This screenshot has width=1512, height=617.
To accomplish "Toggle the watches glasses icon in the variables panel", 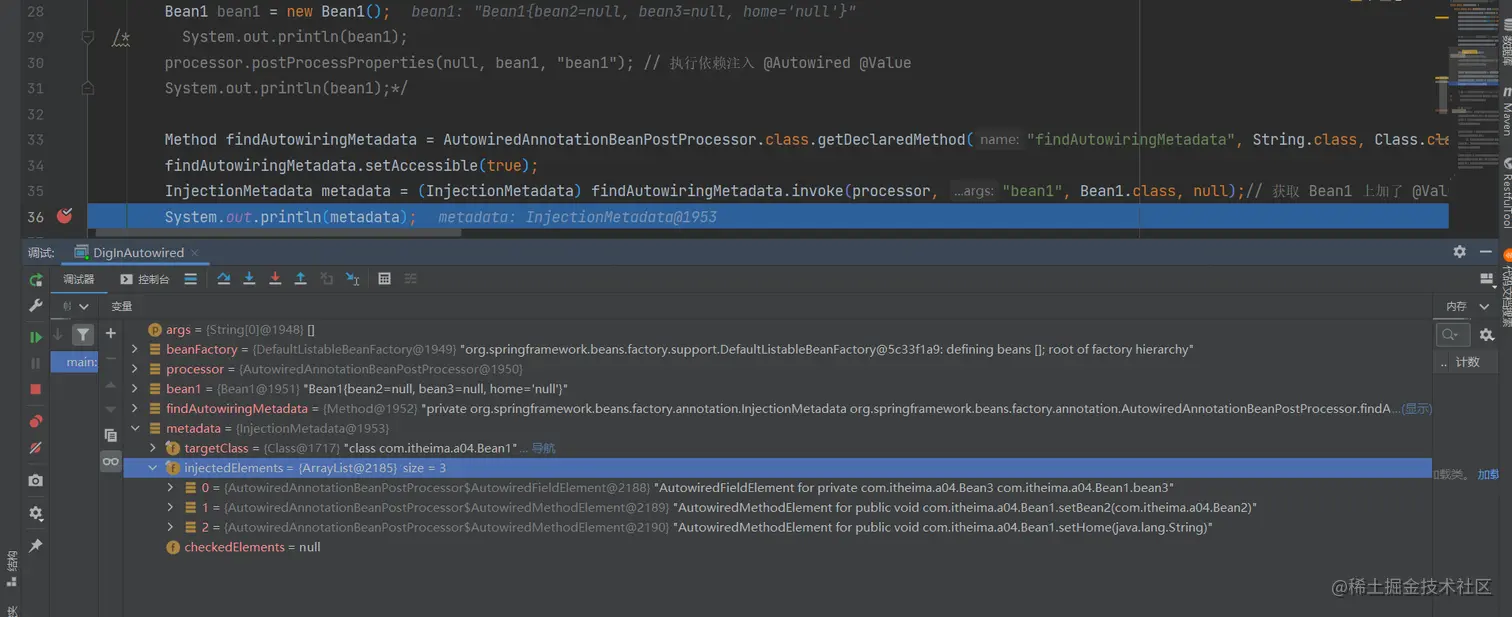I will [111, 461].
